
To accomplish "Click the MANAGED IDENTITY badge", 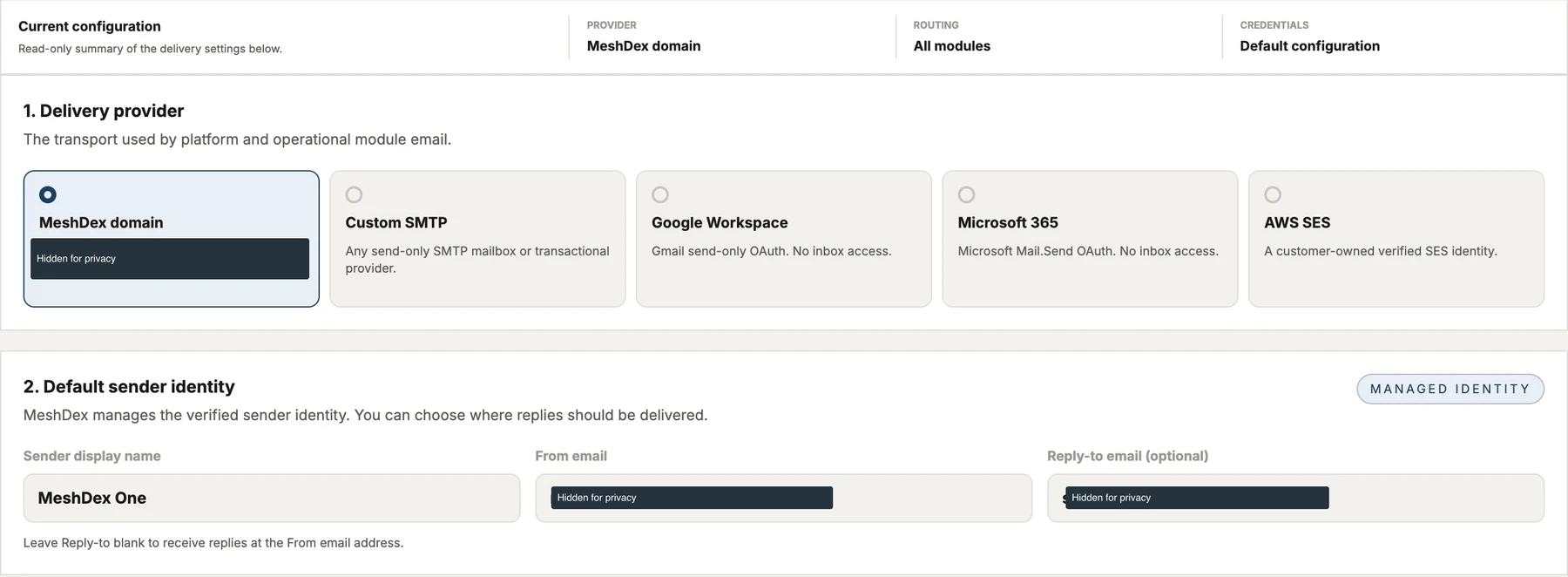I will (1450, 389).
